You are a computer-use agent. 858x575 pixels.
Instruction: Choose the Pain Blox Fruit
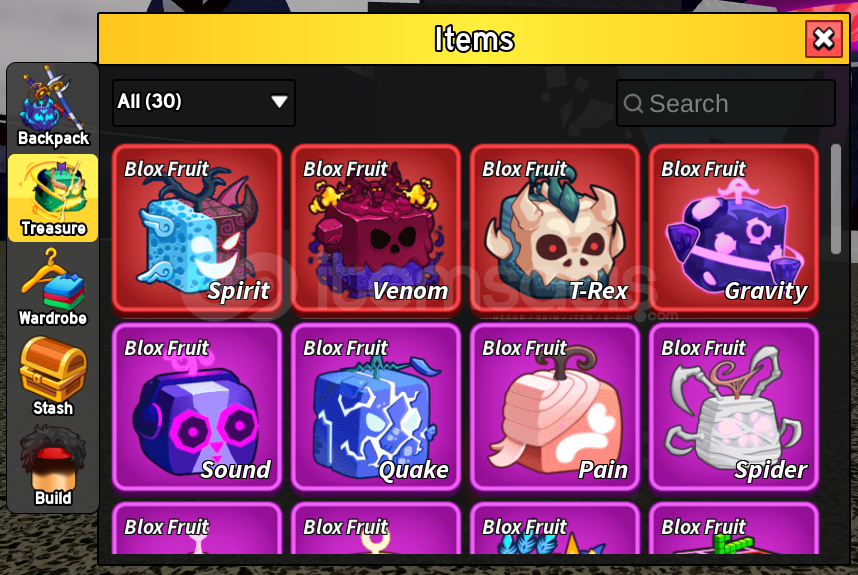(x=555, y=408)
